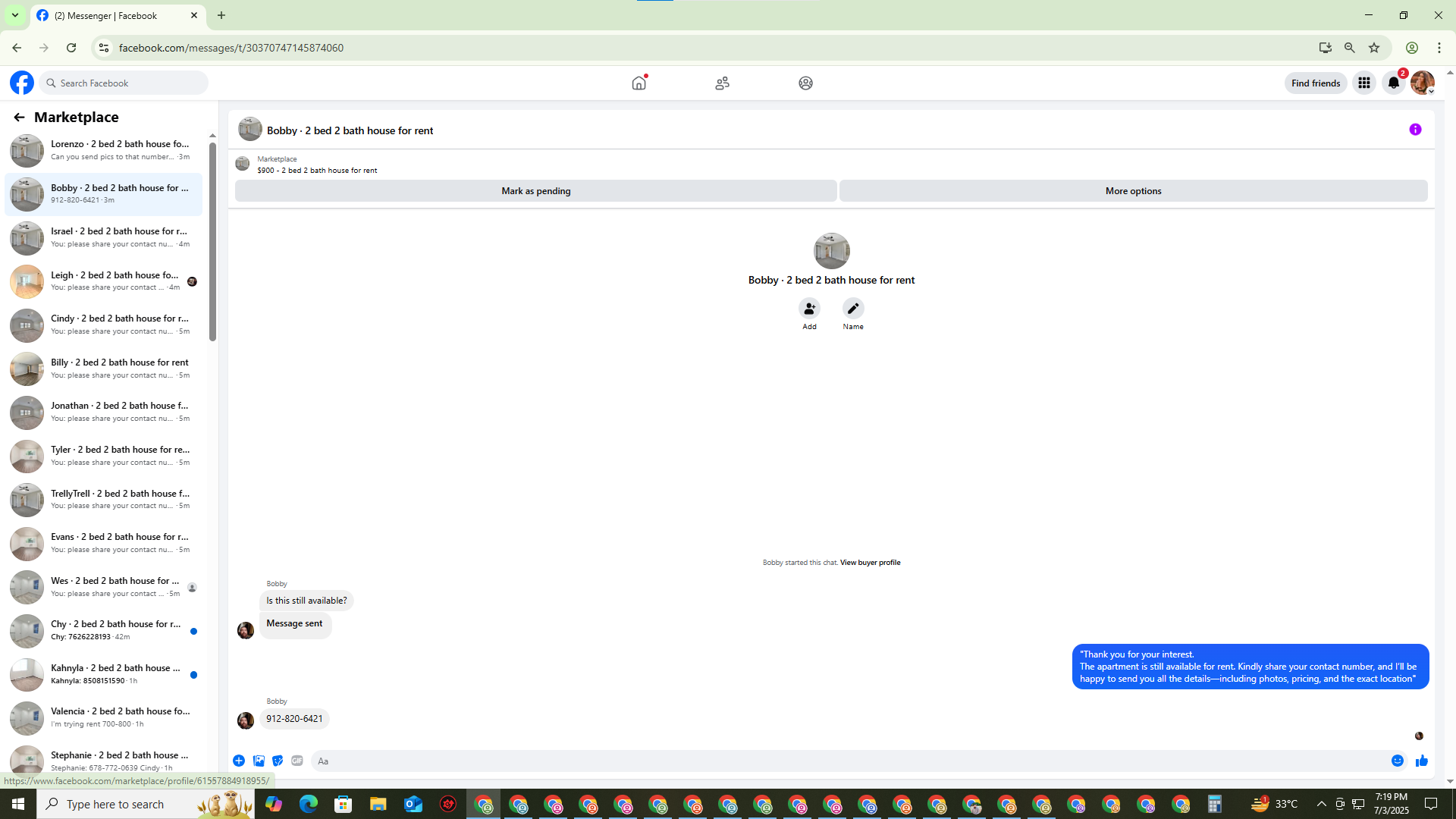Send a thumbs-up like
This screenshot has height=819, width=1456.
coord(1421,761)
